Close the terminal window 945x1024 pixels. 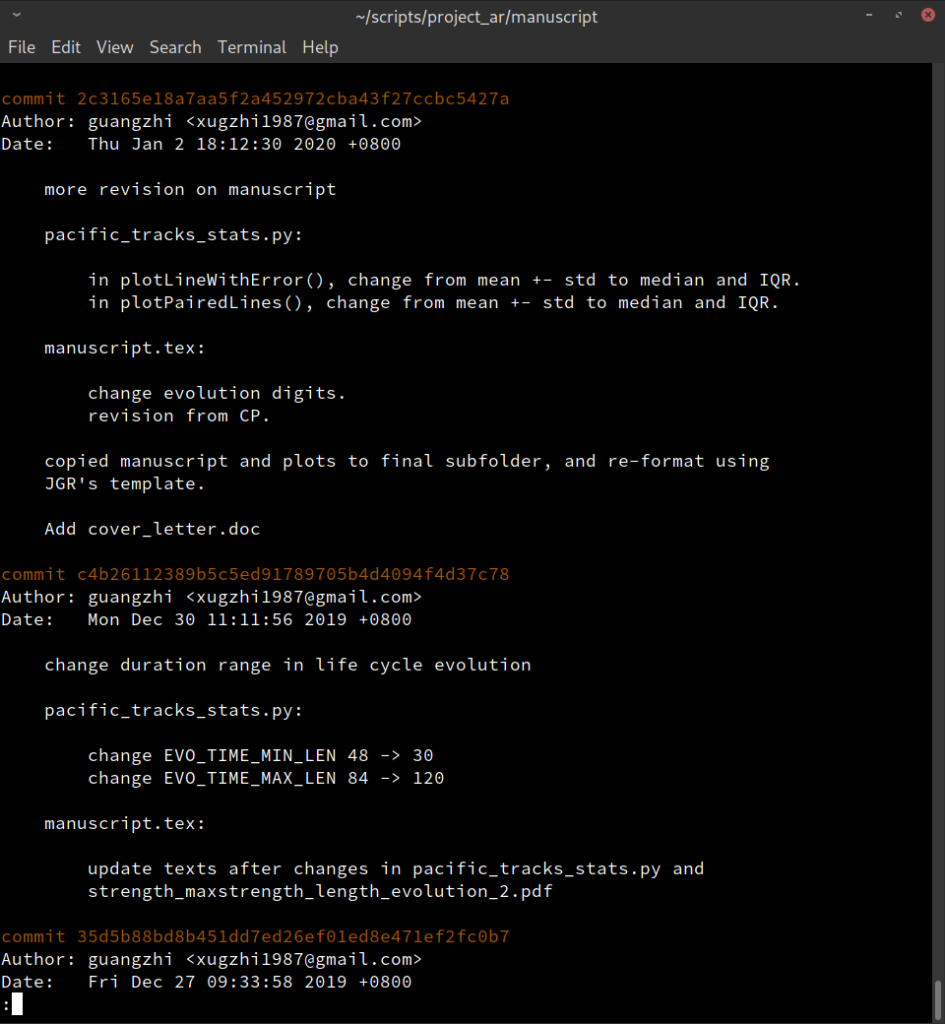click(928, 14)
